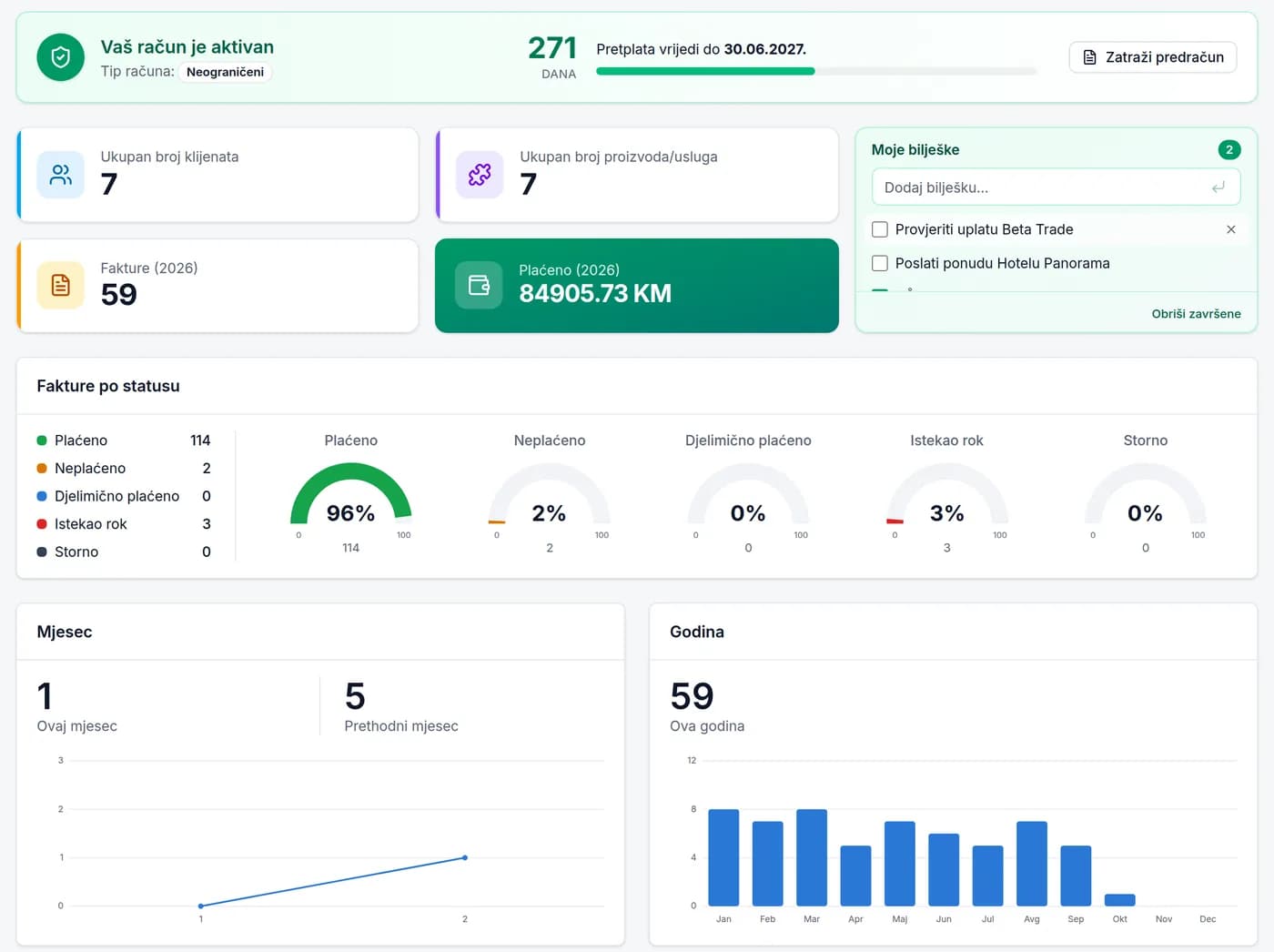Click the Jan bar in Godina chart
Screen dimensions: 1274x952
723,857
